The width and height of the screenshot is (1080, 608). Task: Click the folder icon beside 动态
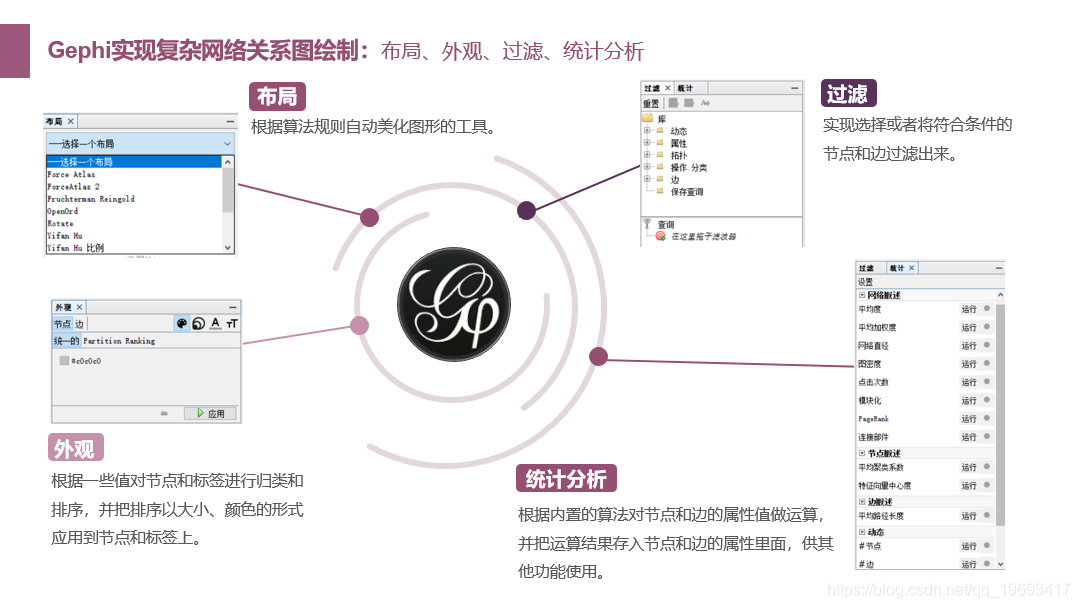pyautogui.click(x=660, y=131)
